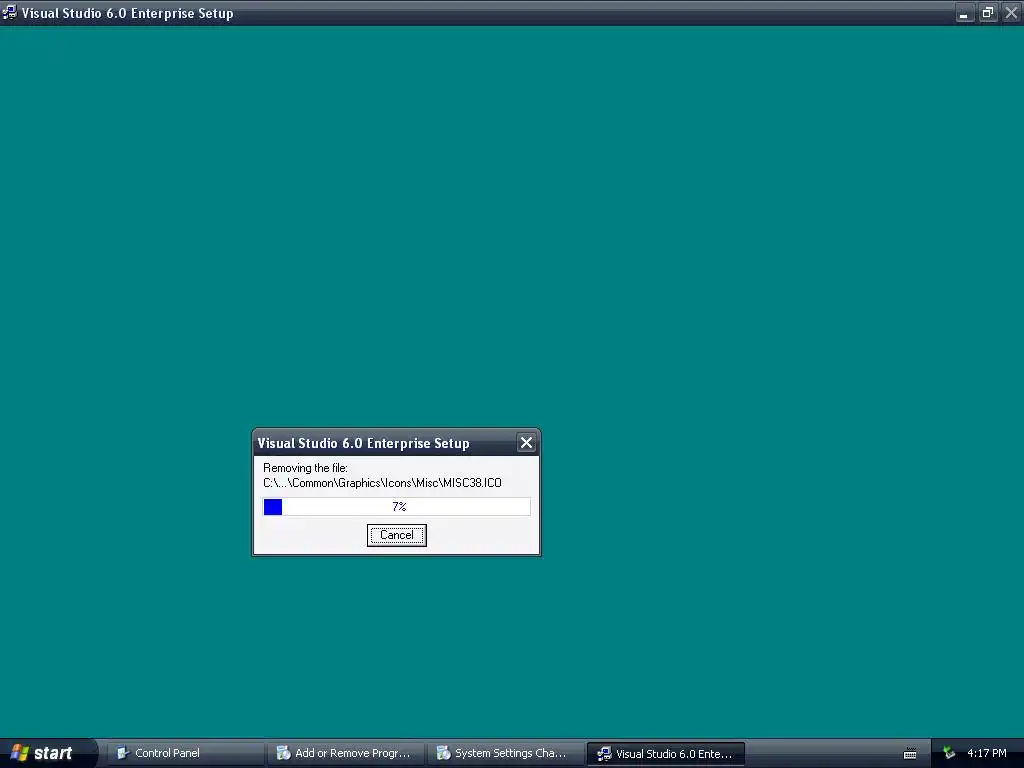Click the Add or Remove Programs taskbar icon
This screenshot has height=768, width=1024.
pyautogui.click(x=283, y=753)
